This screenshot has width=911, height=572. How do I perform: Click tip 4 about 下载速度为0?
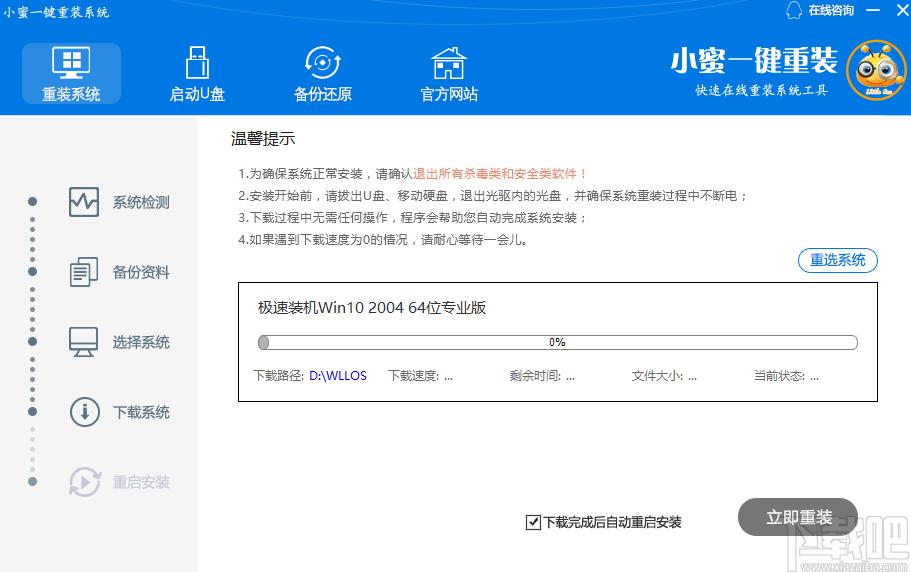(383, 240)
